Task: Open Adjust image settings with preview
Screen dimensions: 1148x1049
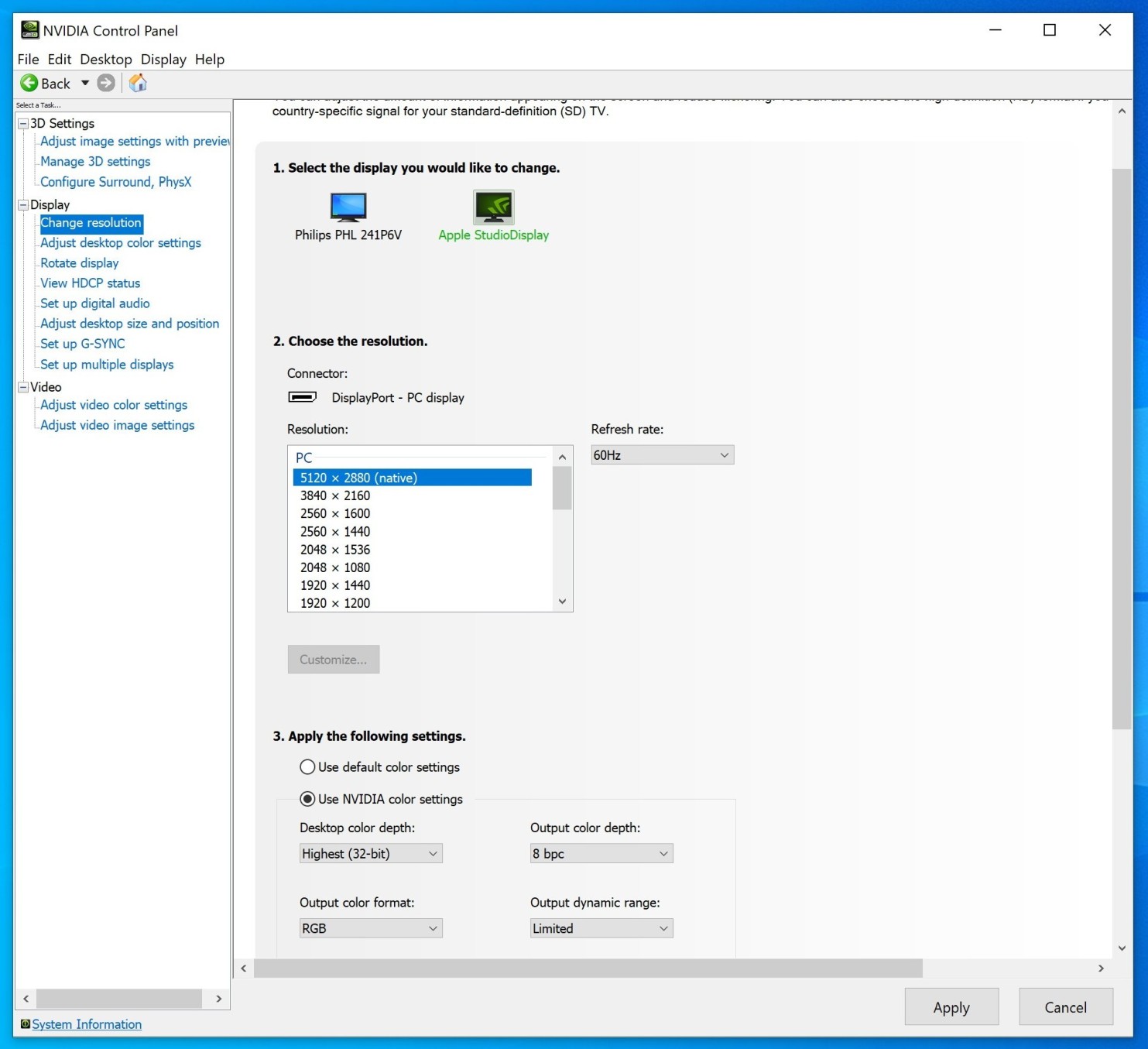Action: click(135, 141)
